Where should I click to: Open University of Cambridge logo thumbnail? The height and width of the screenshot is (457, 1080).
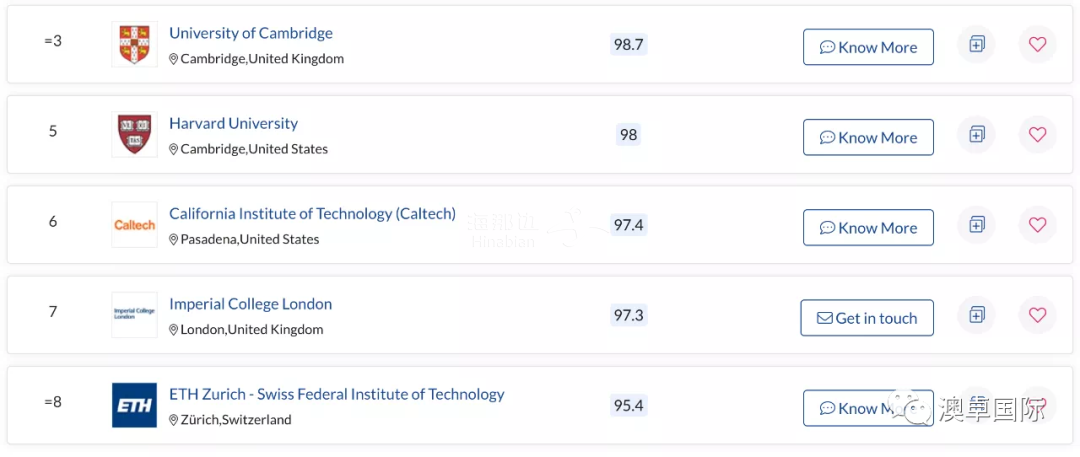(134, 45)
